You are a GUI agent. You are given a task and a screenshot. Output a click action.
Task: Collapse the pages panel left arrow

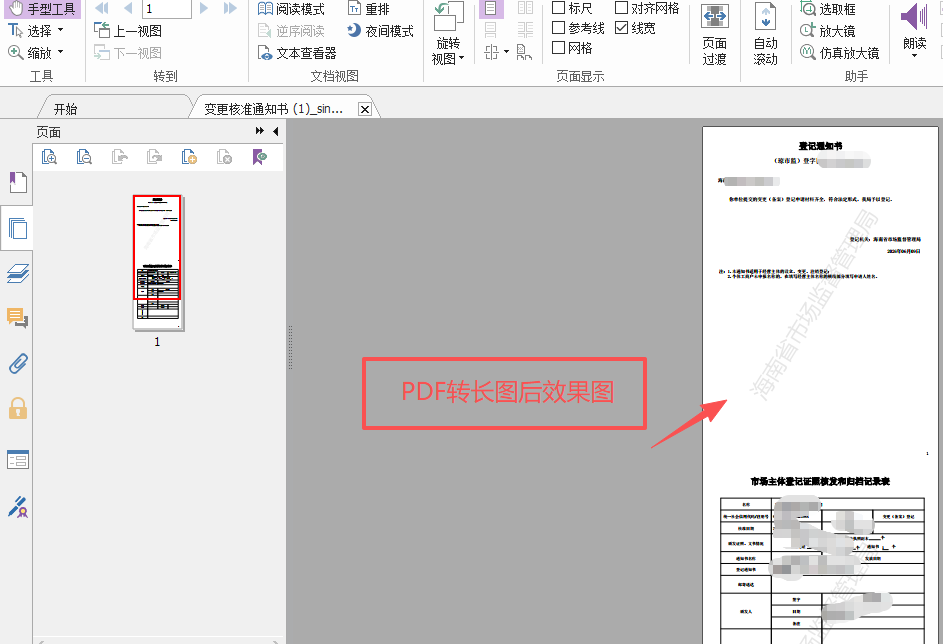coord(275,130)
